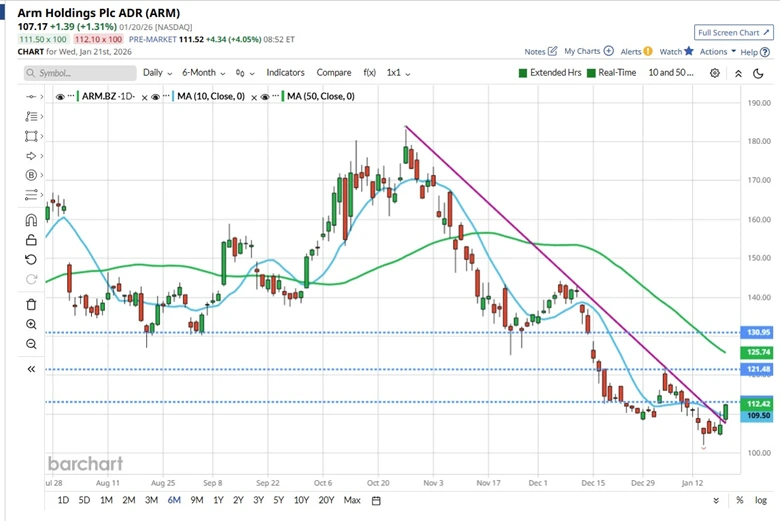
Task: Collapse the chart header with double chevron
Action: (738, 73)
